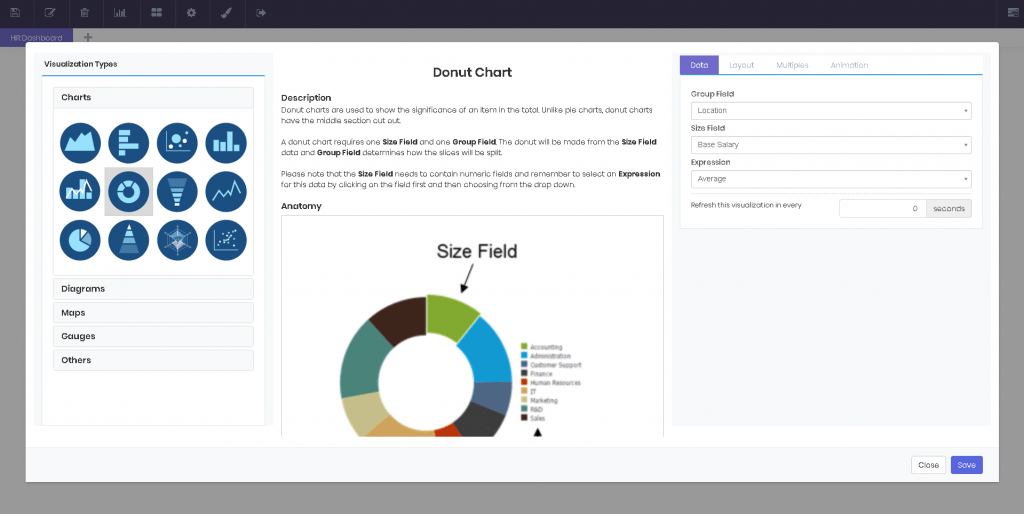Select the Pie chart visualization type

pos(80,240)
